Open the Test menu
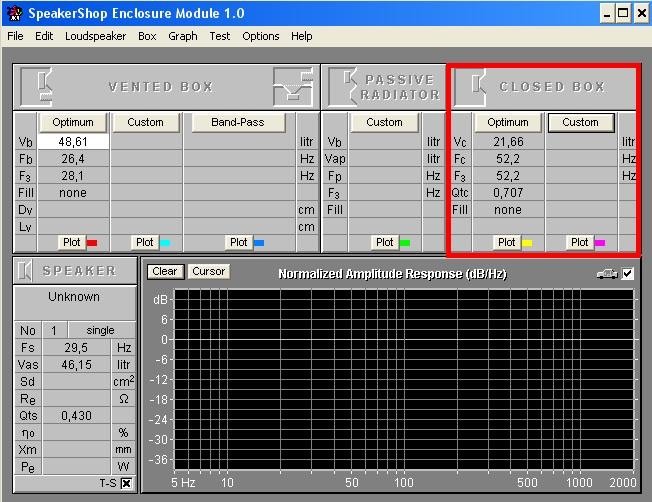The image size is (652, 502). 220,36
